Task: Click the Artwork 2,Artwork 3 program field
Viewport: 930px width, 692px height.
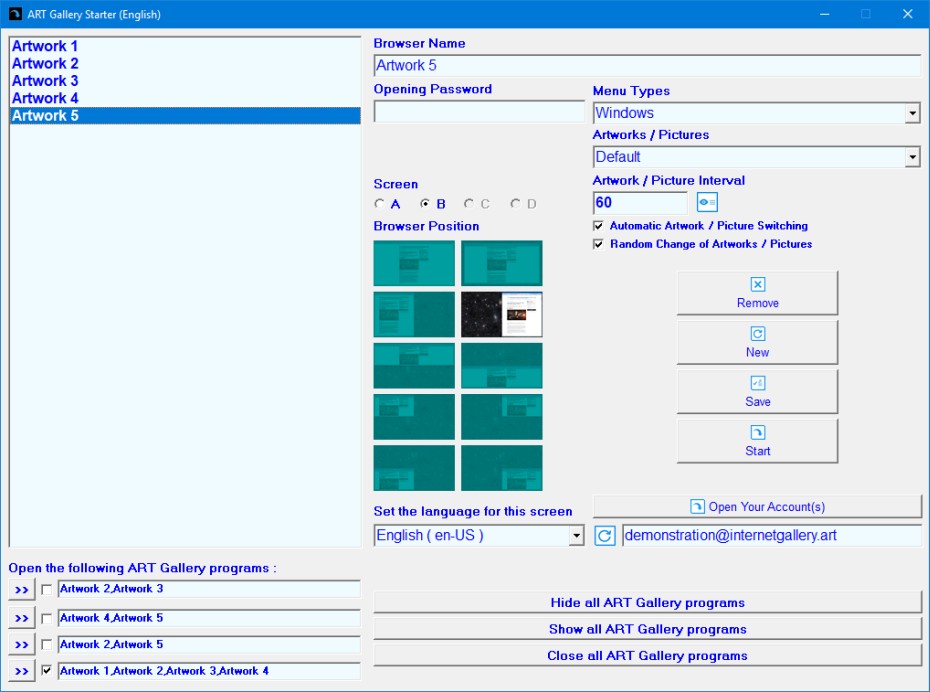Action: 209,589
